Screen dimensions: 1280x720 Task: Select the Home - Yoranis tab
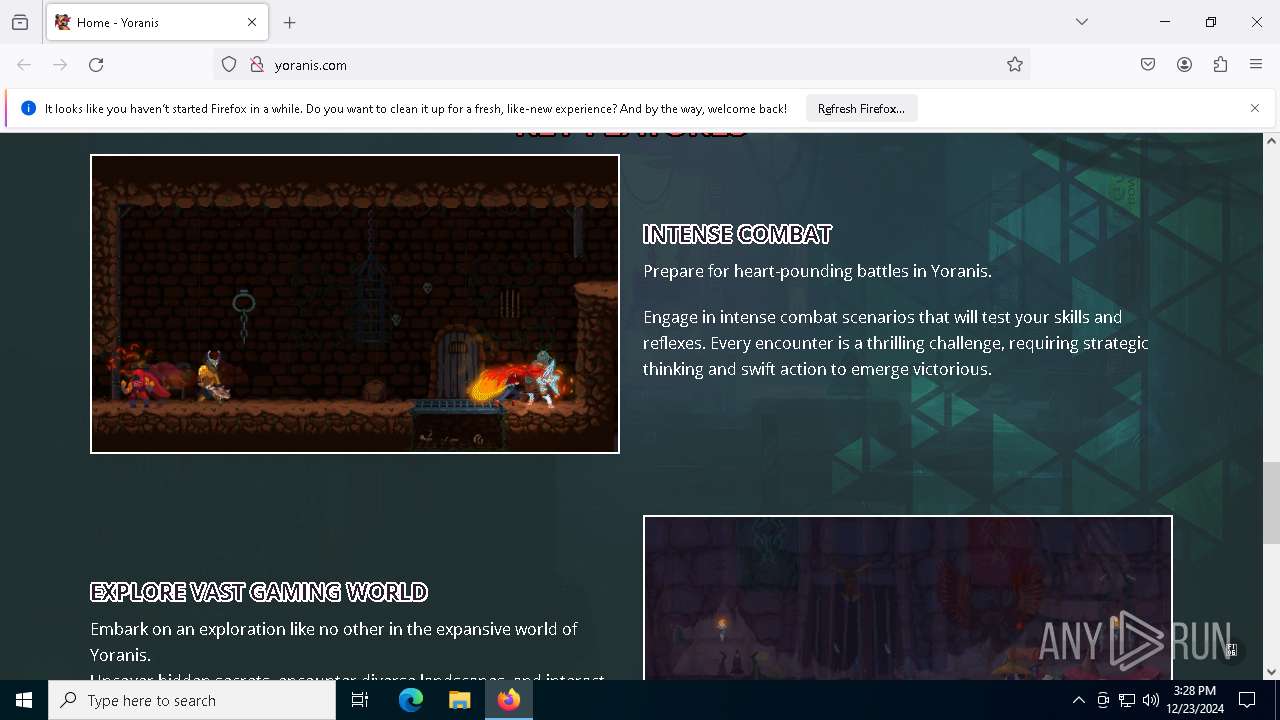coord(157,22)
